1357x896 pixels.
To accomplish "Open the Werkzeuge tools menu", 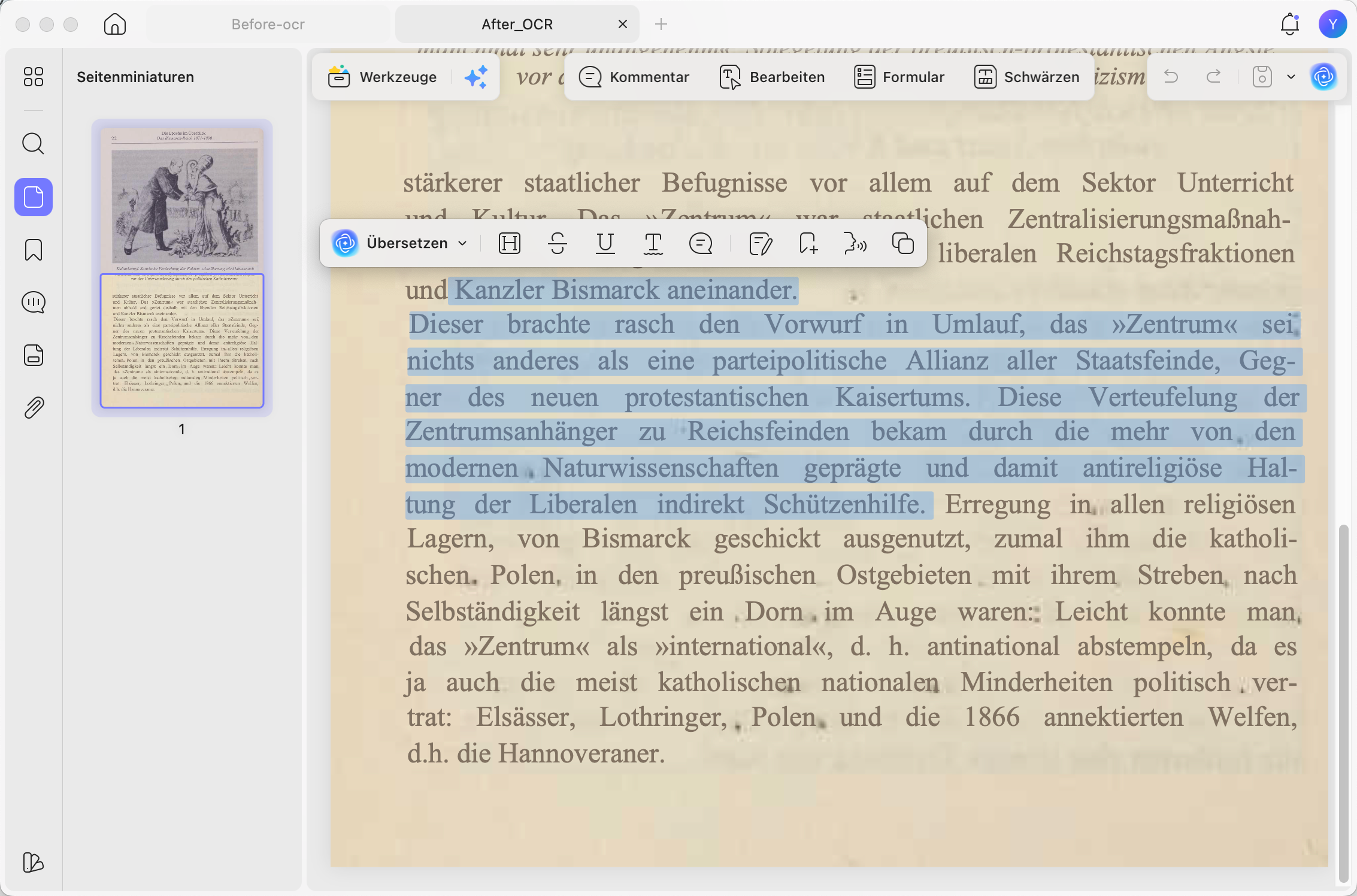I will [x=382, y=77].
